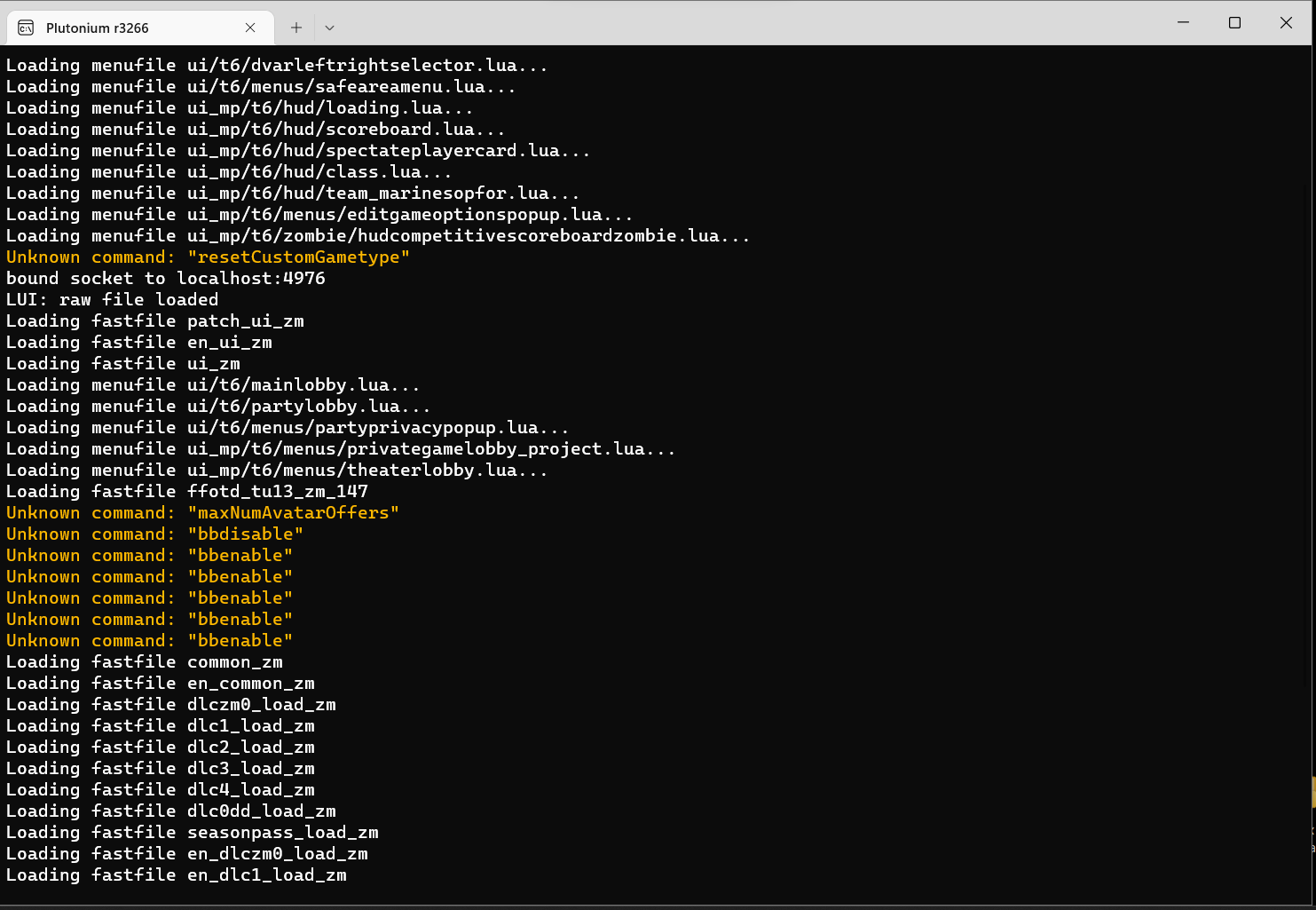Click the line with safeareamenu.lua

261,86
